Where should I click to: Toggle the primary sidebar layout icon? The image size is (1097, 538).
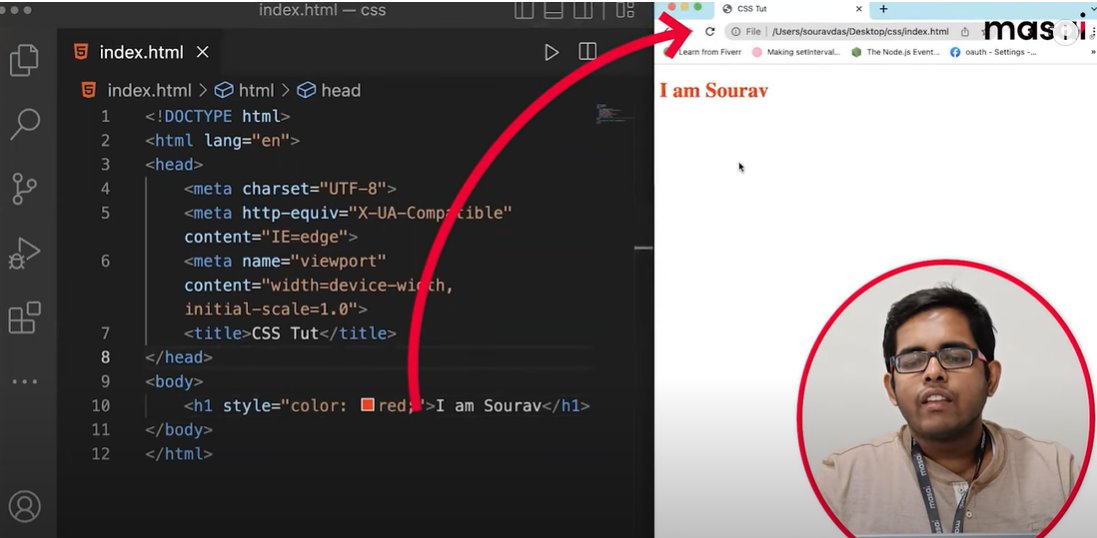click(x=523, y=10)
